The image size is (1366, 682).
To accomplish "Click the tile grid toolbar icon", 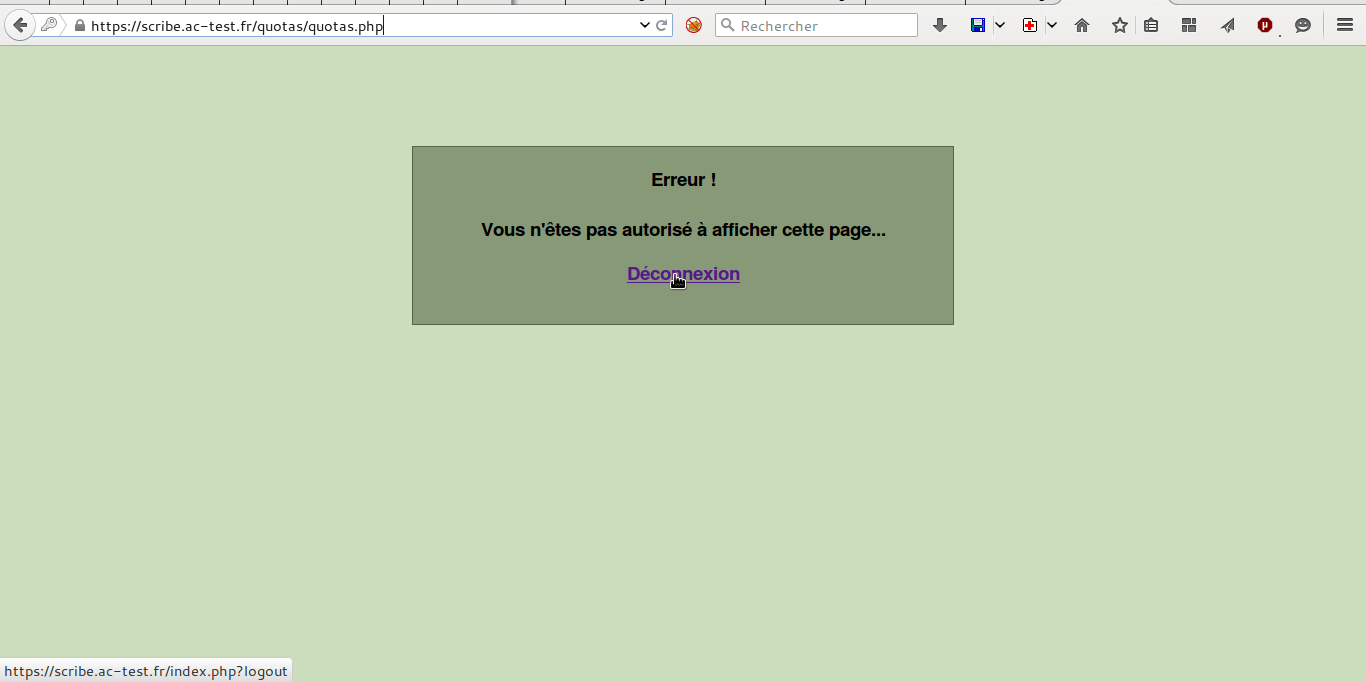I will (x=1189, y=25).
